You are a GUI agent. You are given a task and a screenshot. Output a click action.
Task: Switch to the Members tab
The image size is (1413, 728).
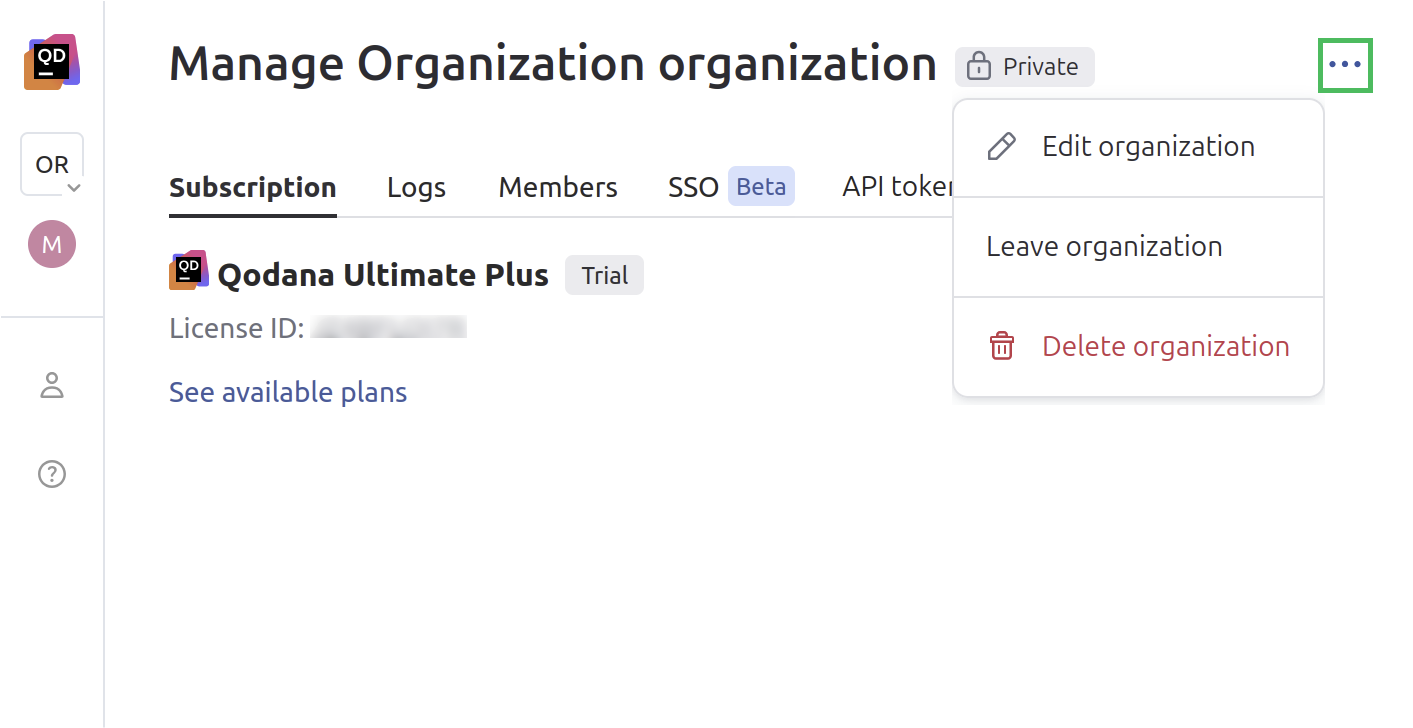point(558,186)
